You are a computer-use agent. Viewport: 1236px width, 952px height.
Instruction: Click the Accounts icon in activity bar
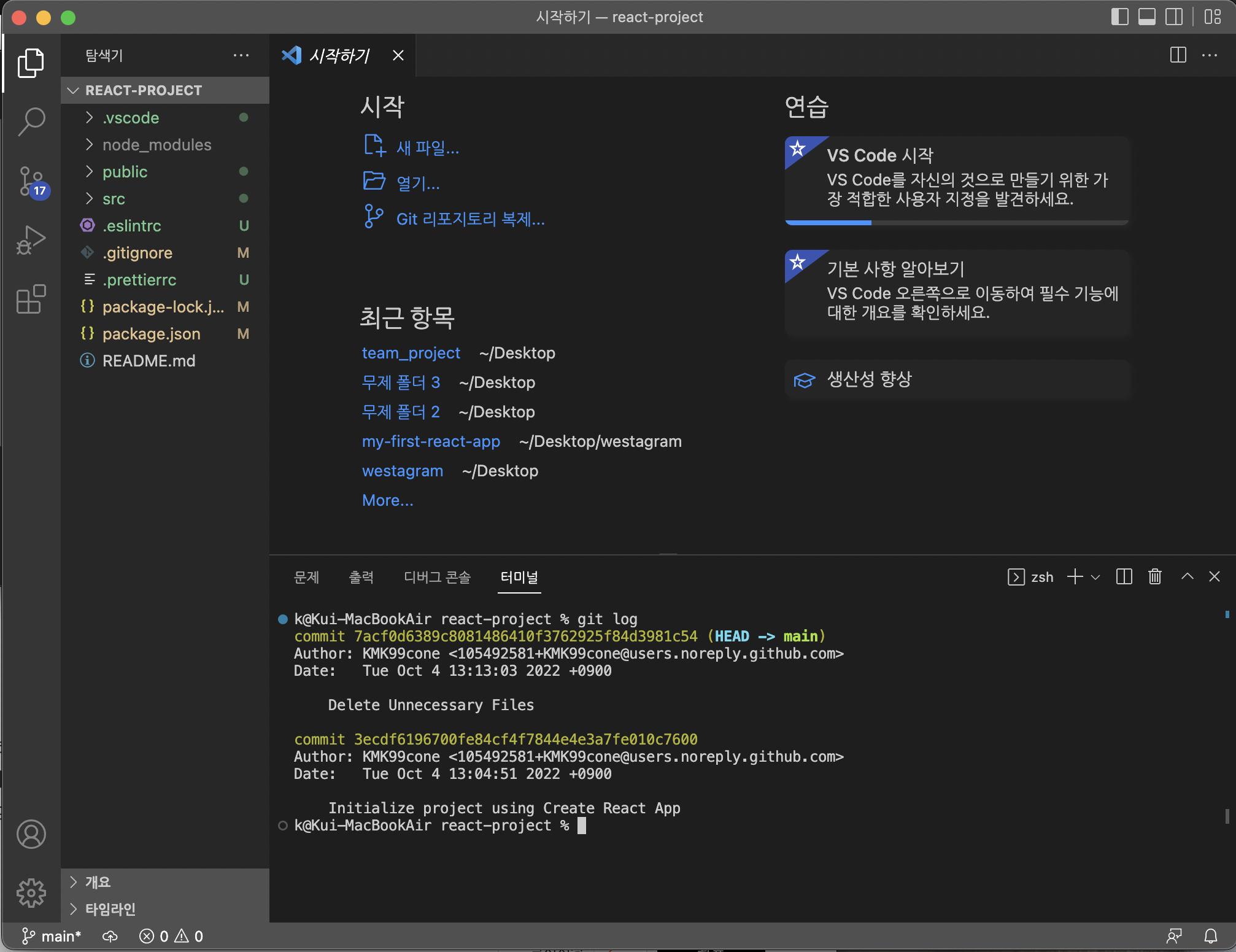coord(31,834)
